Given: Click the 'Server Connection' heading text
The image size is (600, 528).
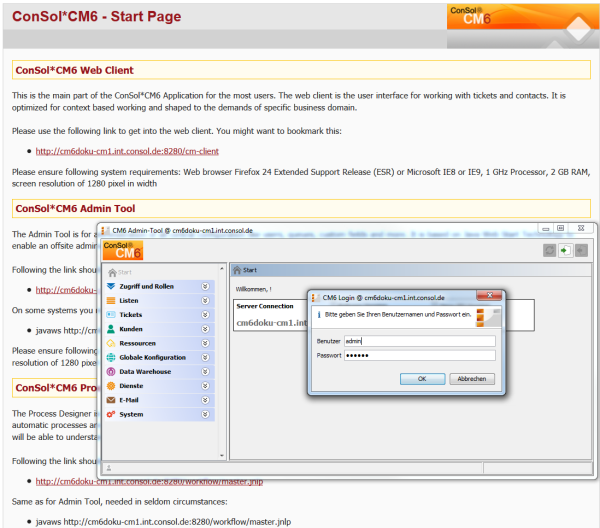Looking at the screenshot, I should (x=265, y=306).
